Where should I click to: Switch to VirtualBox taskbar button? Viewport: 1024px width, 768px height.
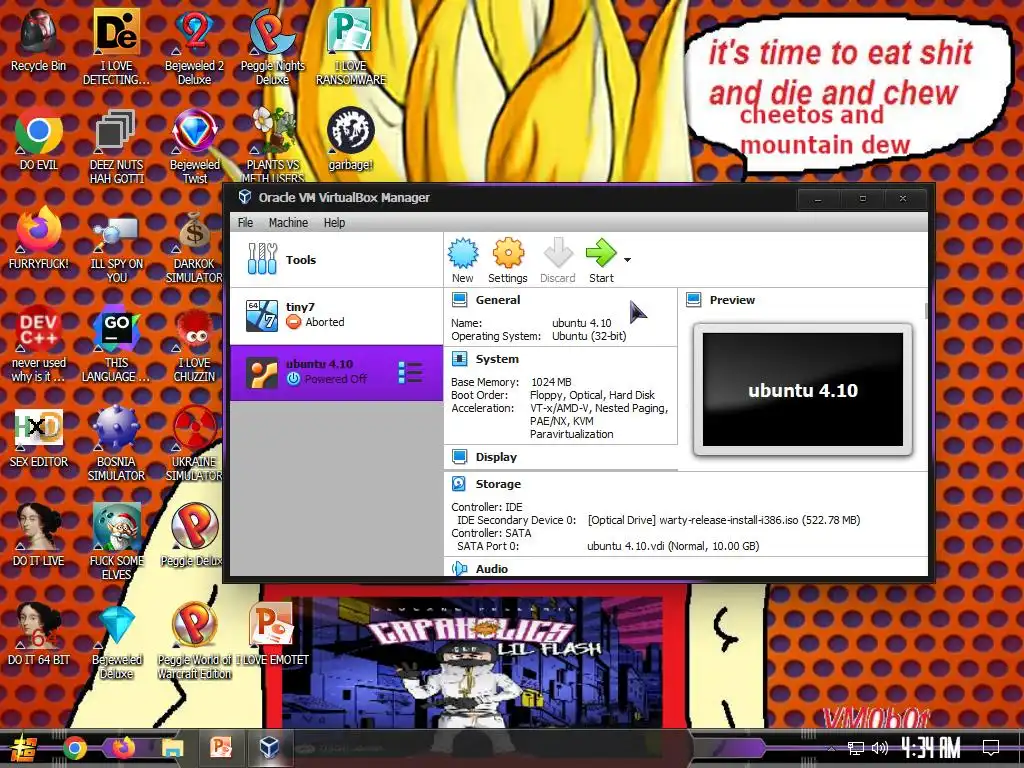268,747
